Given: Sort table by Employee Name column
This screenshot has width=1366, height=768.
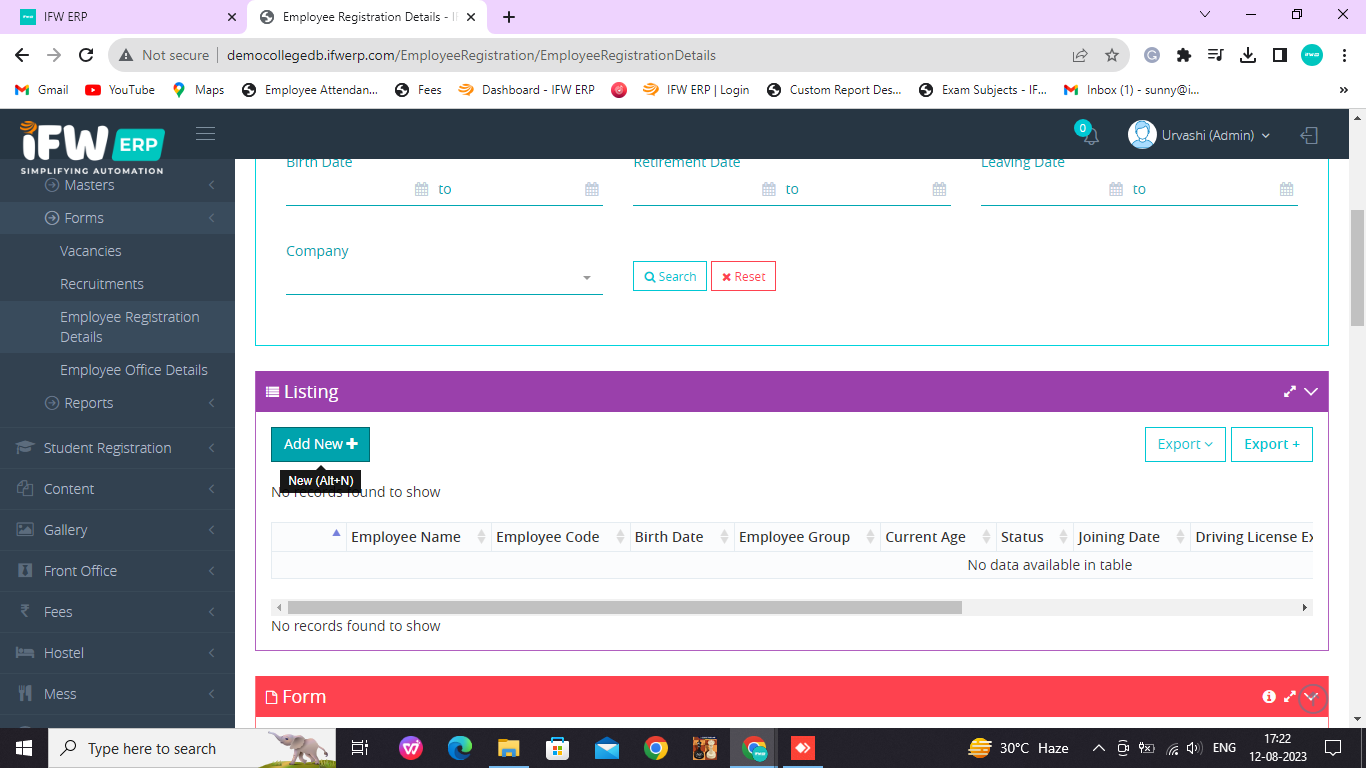Looking at the screenshot, I should click(406, 537).
